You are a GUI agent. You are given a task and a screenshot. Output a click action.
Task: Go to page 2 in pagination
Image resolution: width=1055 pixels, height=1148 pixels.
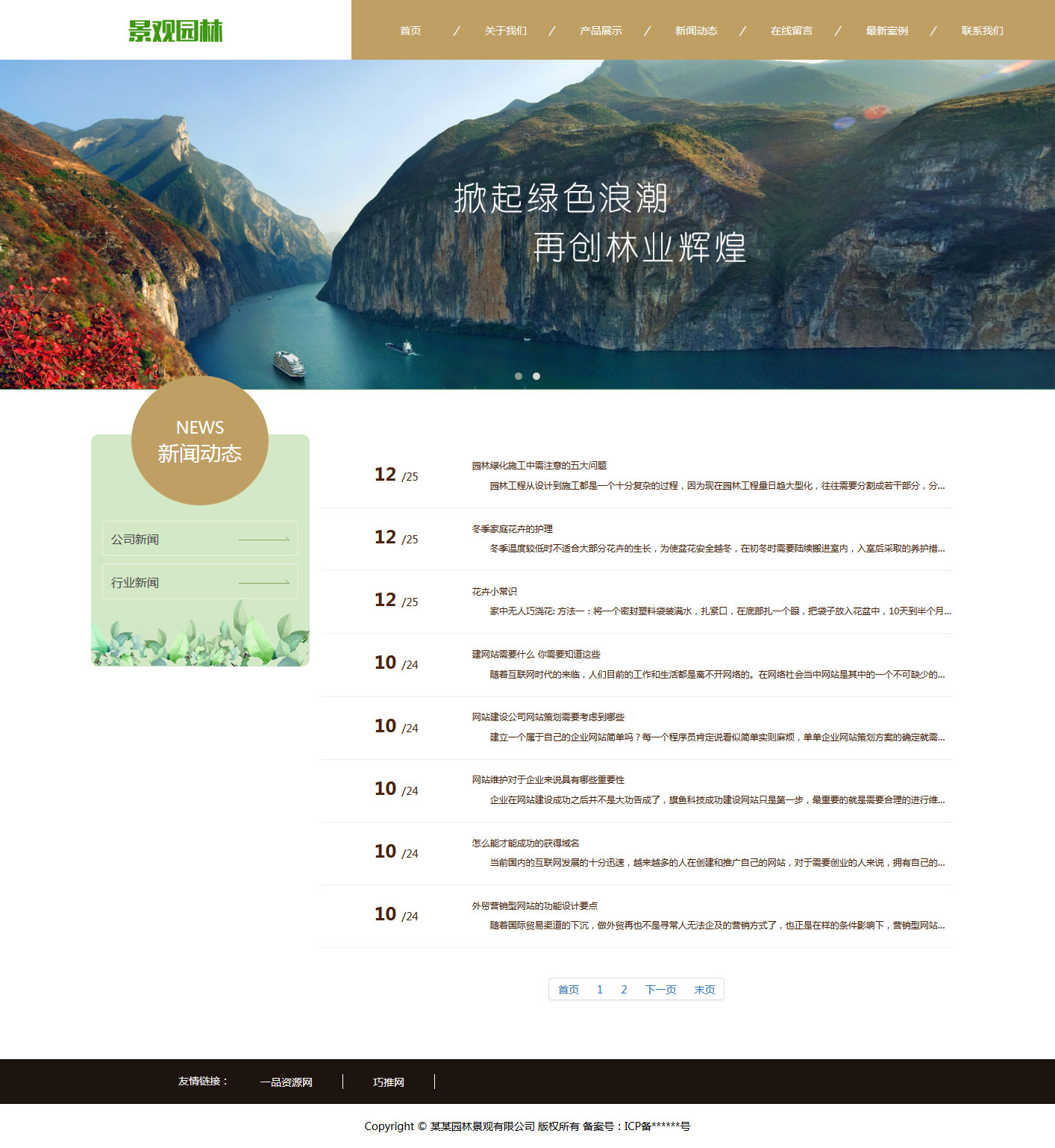pos(624,990)
